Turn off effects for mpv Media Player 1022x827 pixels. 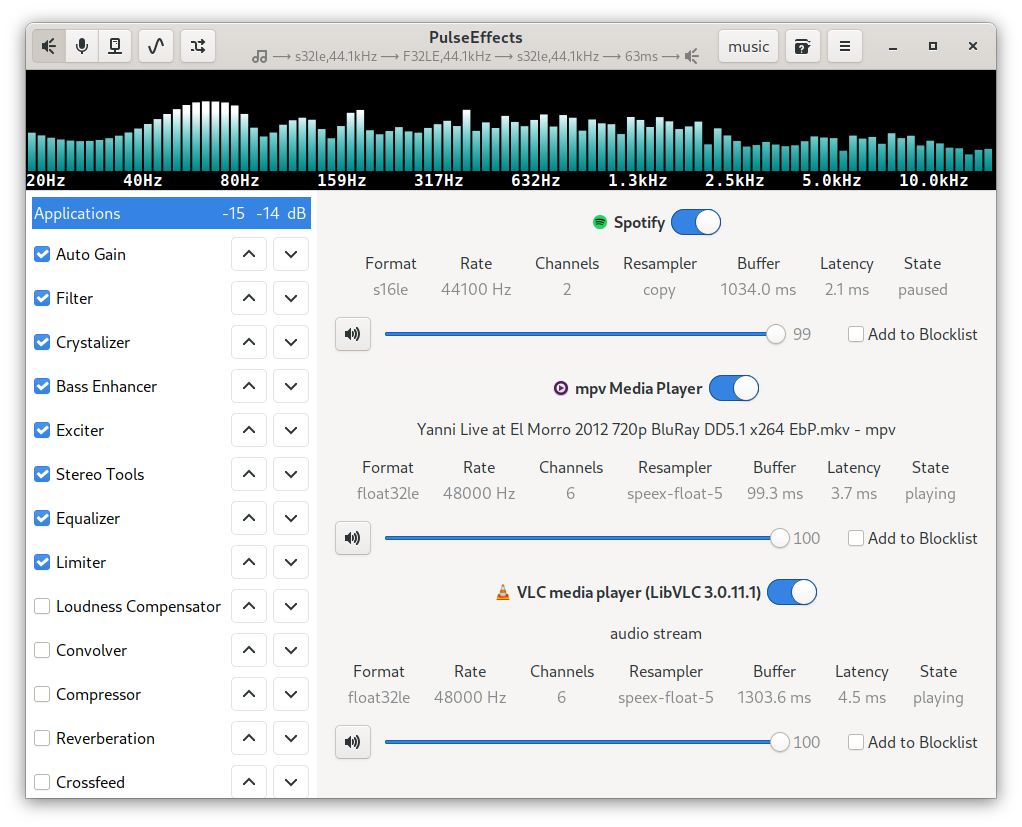tap(734, 388)
